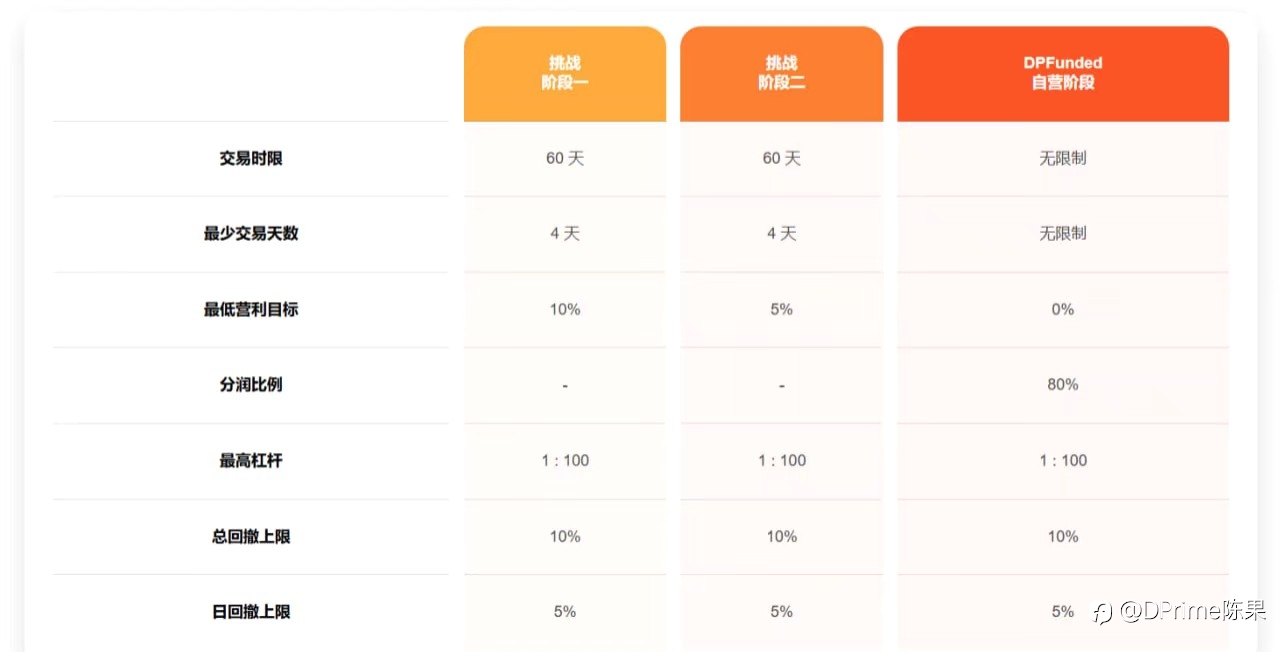The height and width of the screenshot is (652, 1280).
Task: Click 1 : 100 leverage under 自营阶段
Action: (x=1063, y=460)
